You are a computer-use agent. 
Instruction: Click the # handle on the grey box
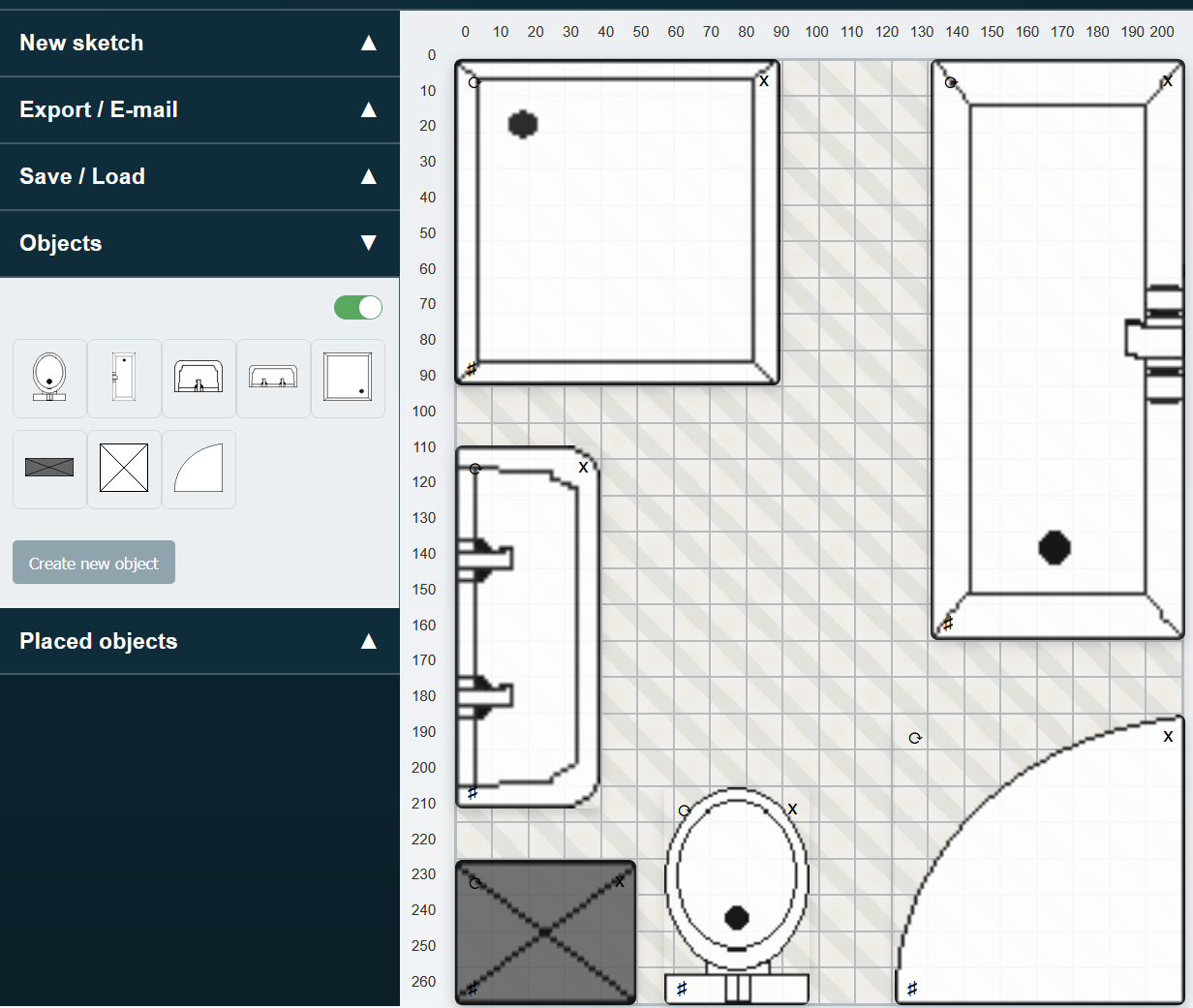coord(473,989)
